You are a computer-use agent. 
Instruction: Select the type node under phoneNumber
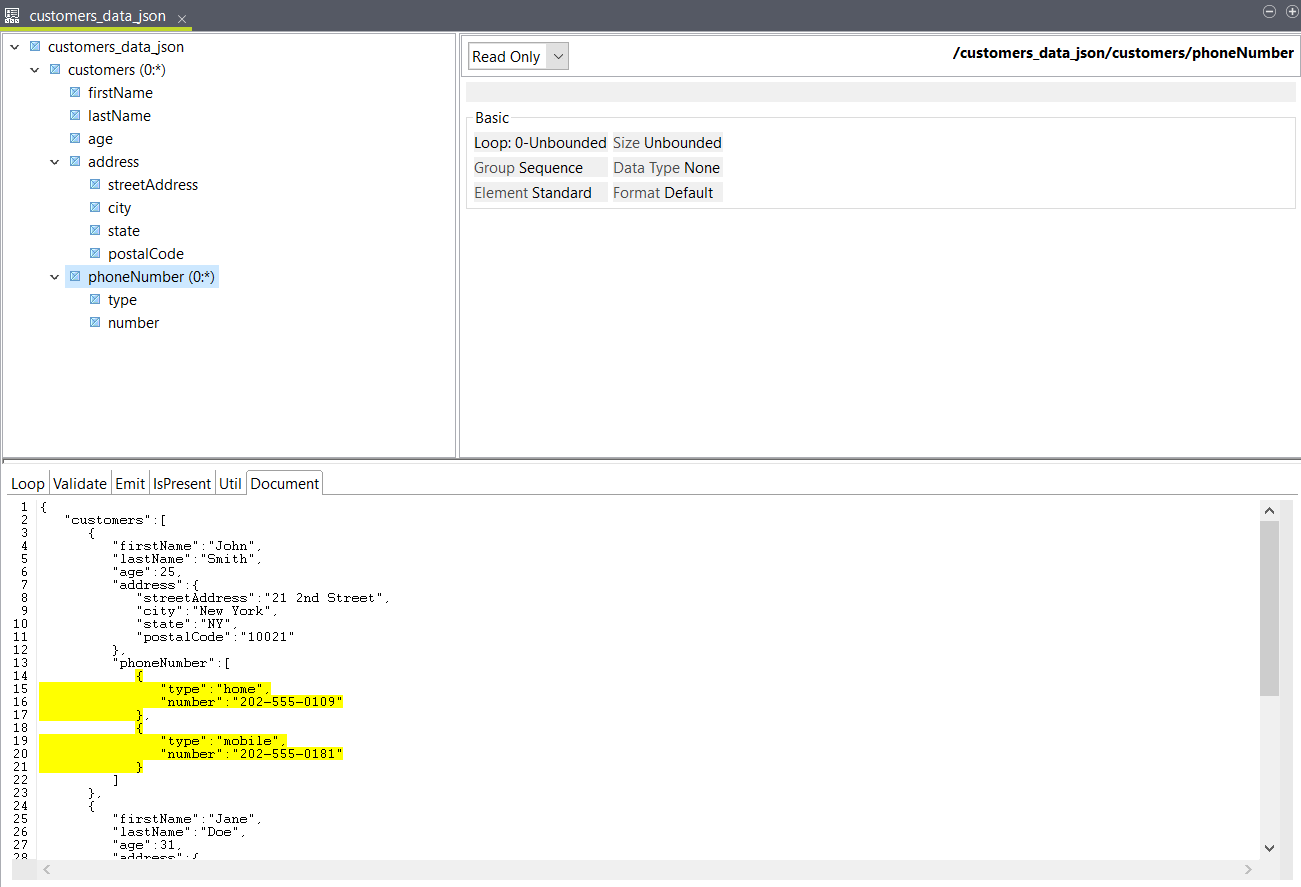tap(123, 299)
